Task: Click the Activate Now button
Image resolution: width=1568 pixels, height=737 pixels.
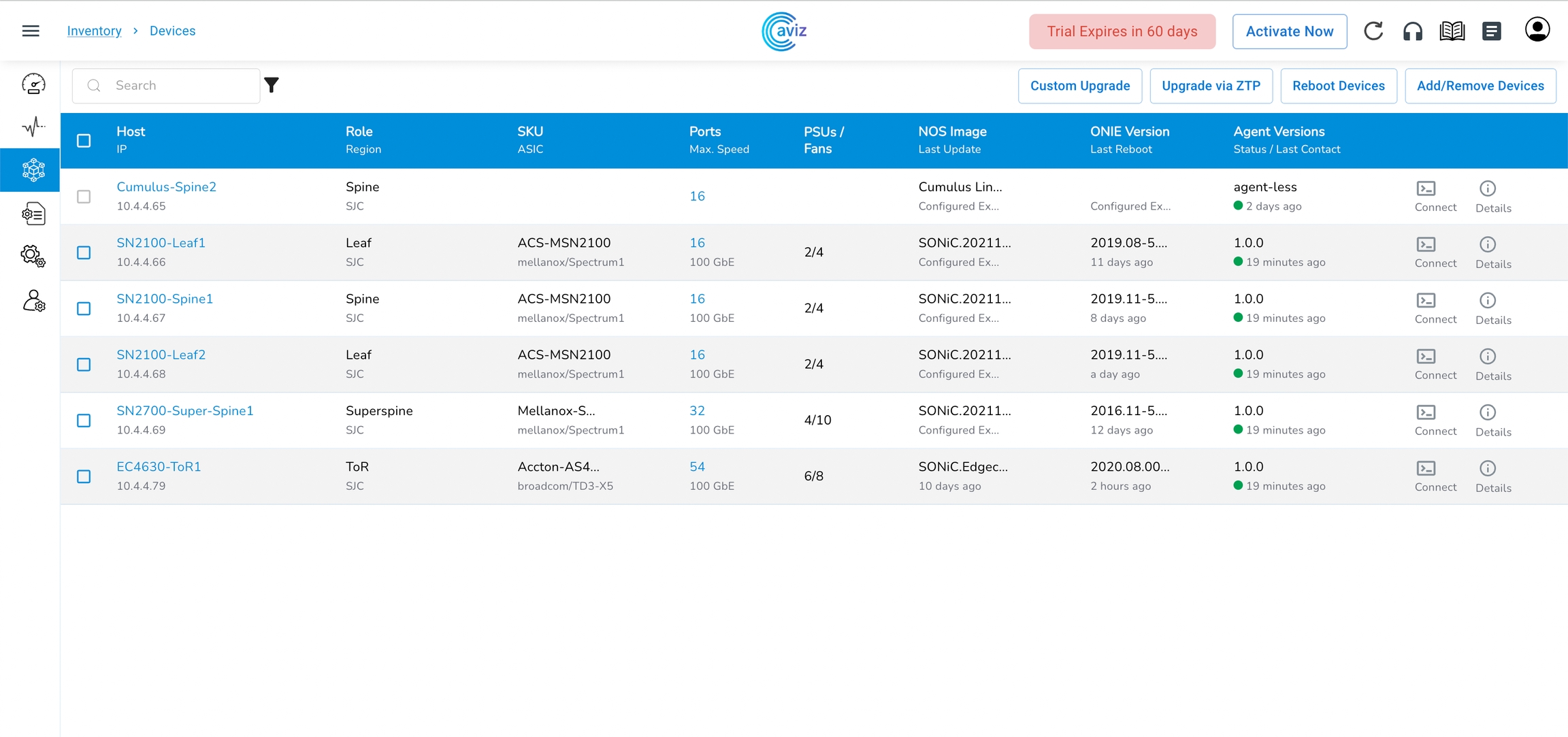Action: [1289, 31]
